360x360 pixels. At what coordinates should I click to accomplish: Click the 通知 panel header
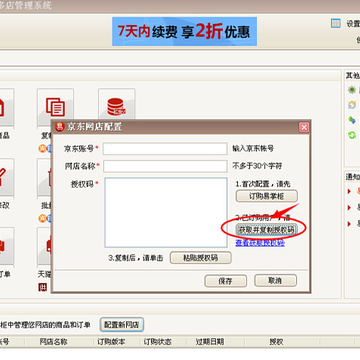[x=353, y=178]
